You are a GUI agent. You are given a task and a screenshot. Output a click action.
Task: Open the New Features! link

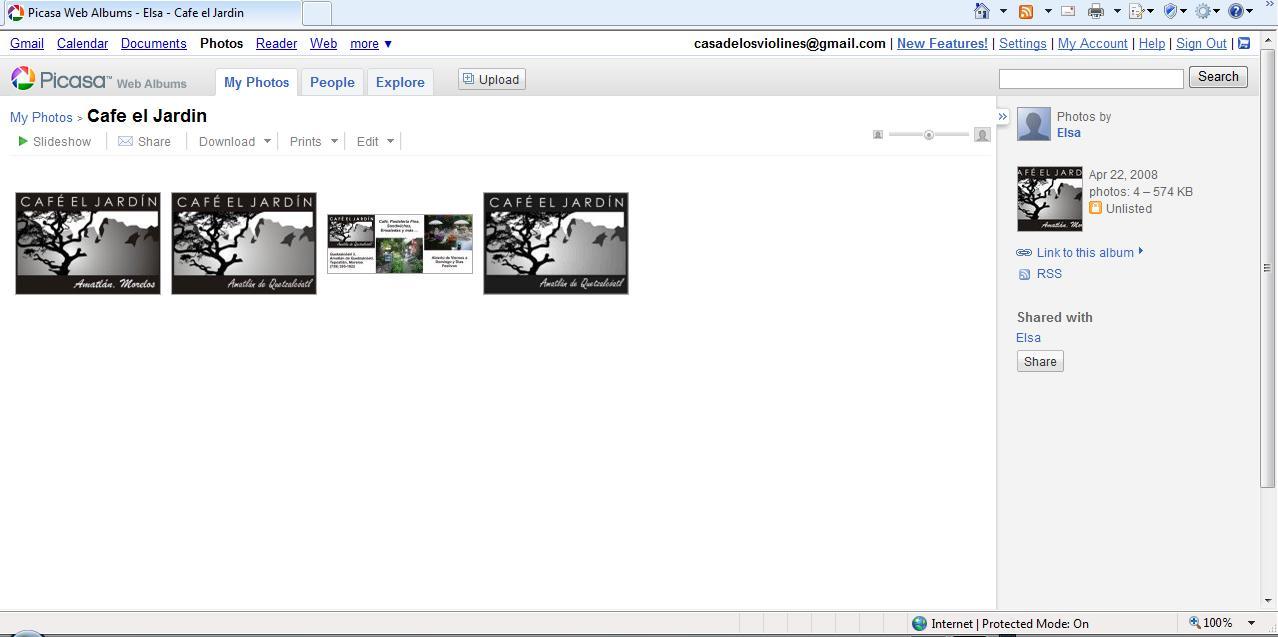[x=941, y=43]
